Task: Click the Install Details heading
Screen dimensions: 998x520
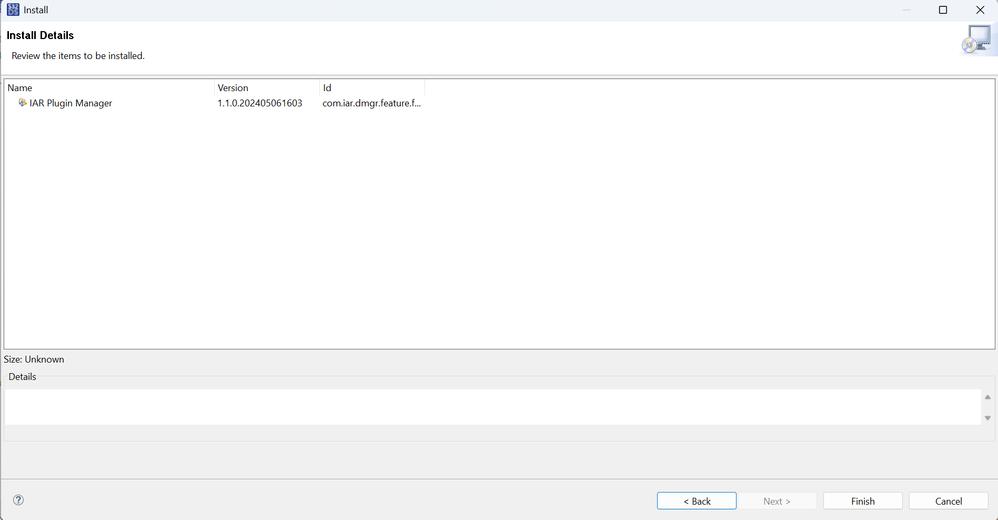Action: (x=40, y=36)
